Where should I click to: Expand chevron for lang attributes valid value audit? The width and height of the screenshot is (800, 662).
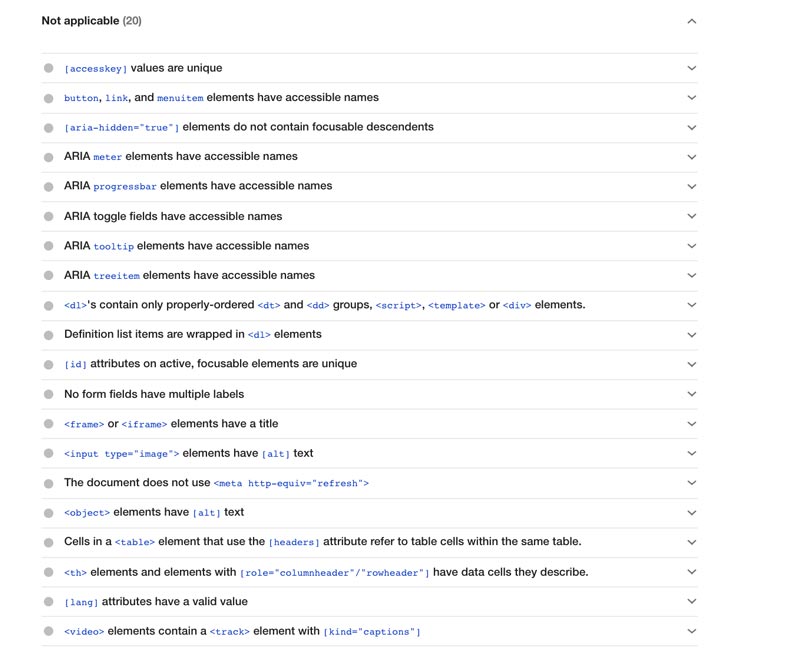tap(691, 601)
